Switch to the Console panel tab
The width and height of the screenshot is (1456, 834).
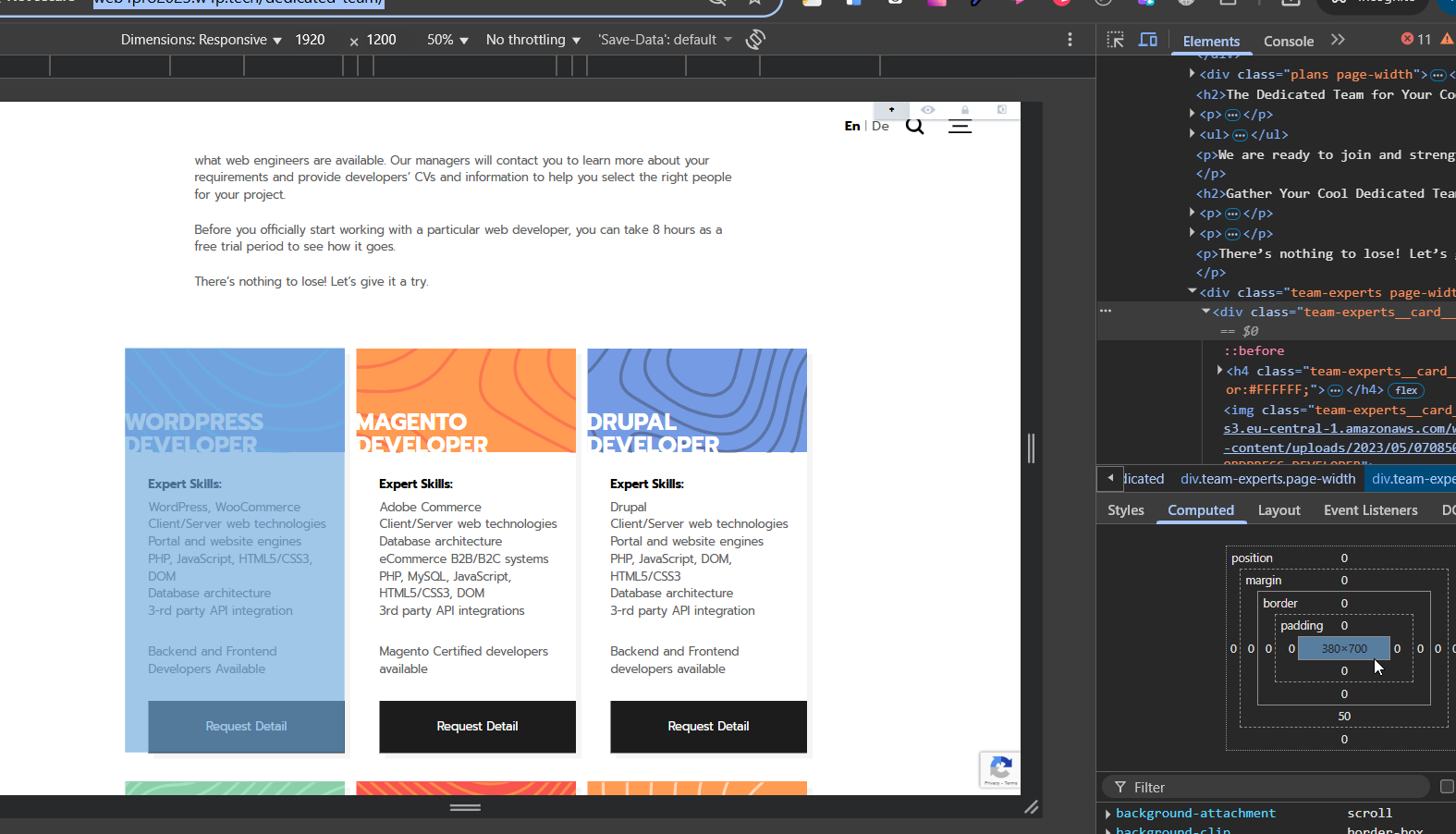tap(1289, 41)
